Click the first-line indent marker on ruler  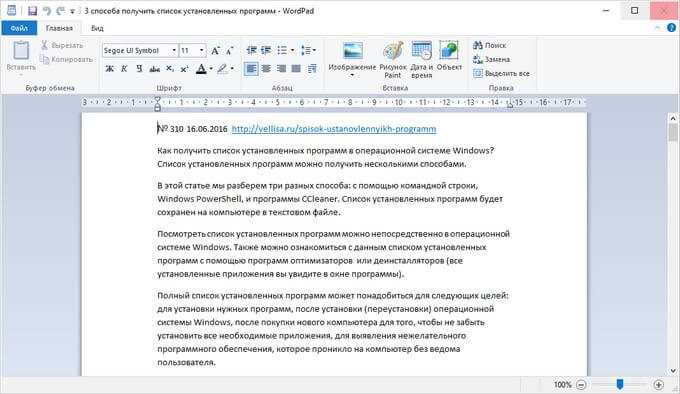pos(157,99)
